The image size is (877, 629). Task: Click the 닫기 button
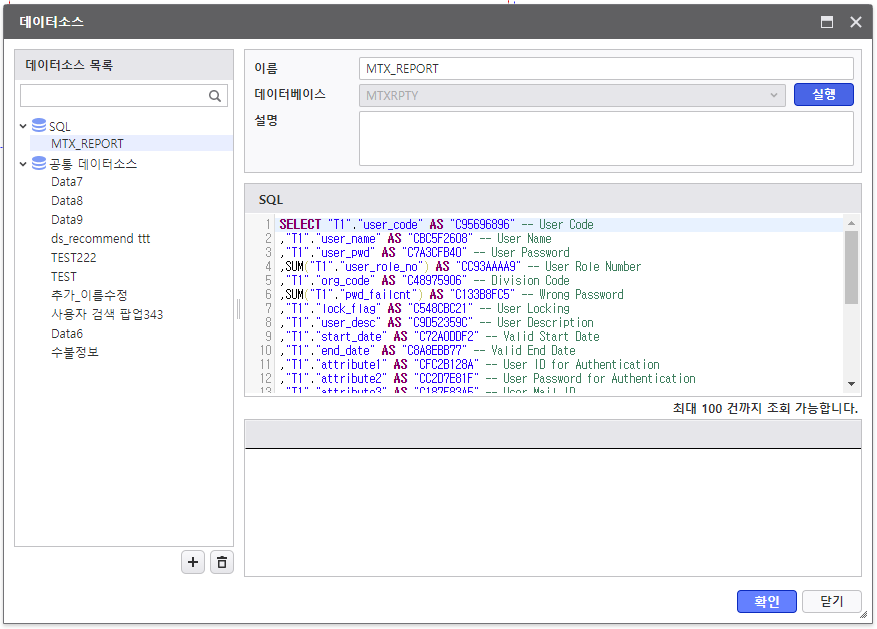click(x=832, y=601)
